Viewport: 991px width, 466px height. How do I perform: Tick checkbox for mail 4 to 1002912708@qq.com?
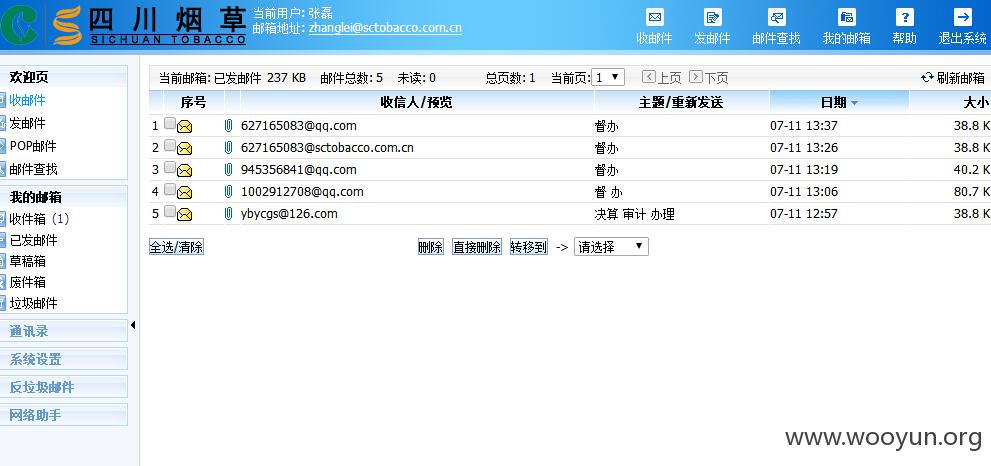point(169,189)
